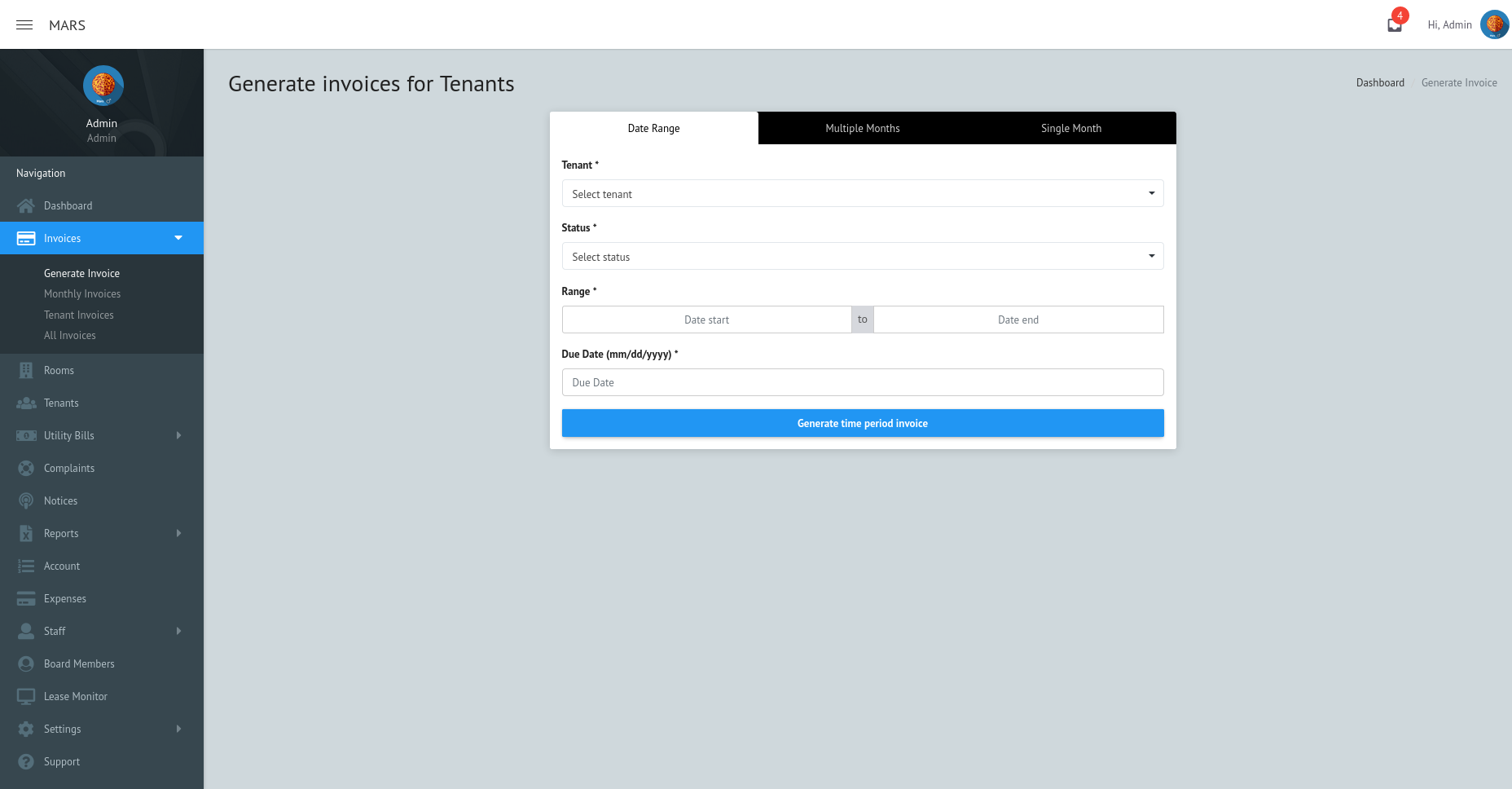Click the Expenses sidebar icon
Screen dimensions: 1512x789
click(25, 598)
